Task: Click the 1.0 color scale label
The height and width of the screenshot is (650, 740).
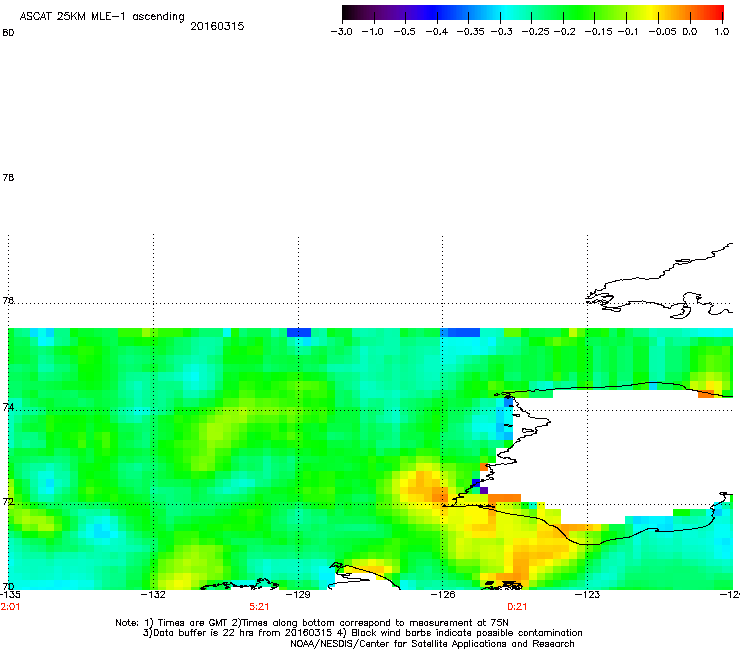Action: click(x=722, y=32)
